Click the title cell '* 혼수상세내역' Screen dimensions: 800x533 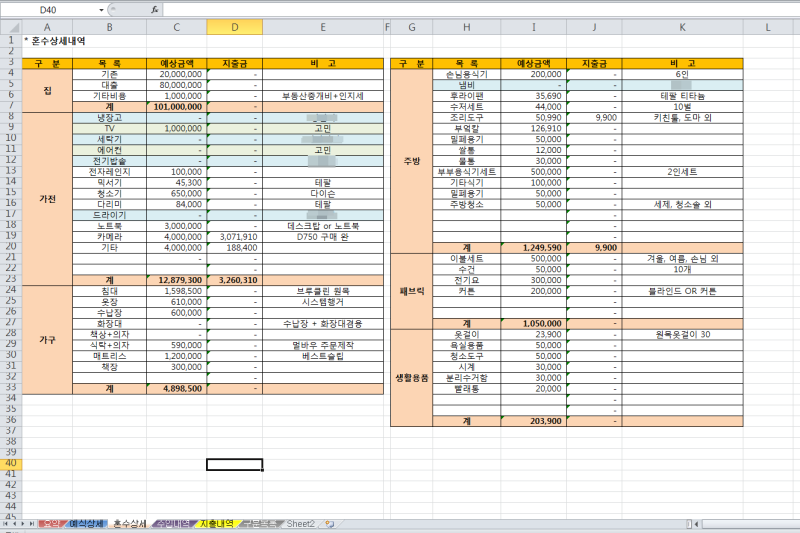[x=55, y=41]
